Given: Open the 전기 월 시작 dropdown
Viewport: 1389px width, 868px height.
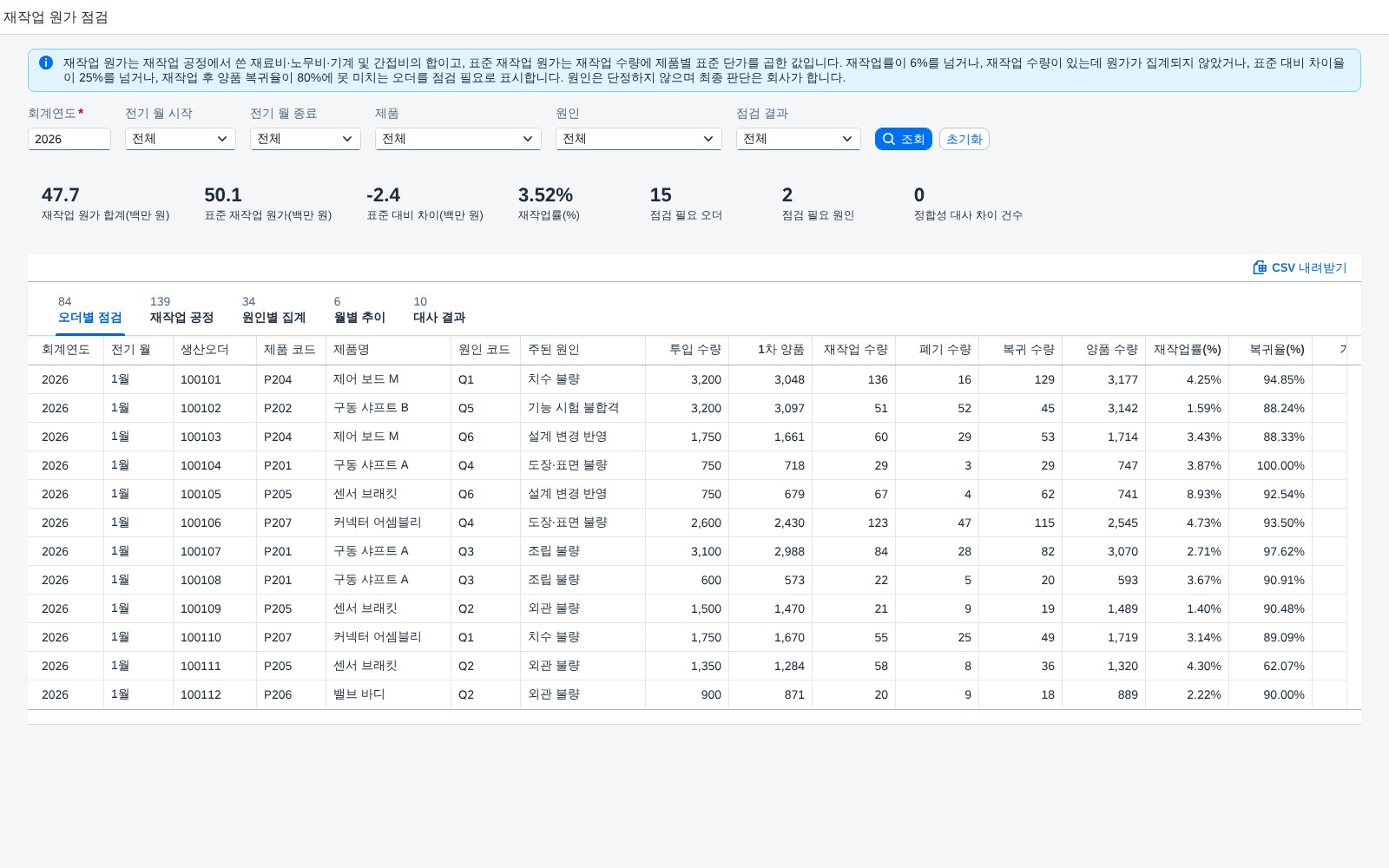Looking at the screenshot, I should [x=181, y=139].
